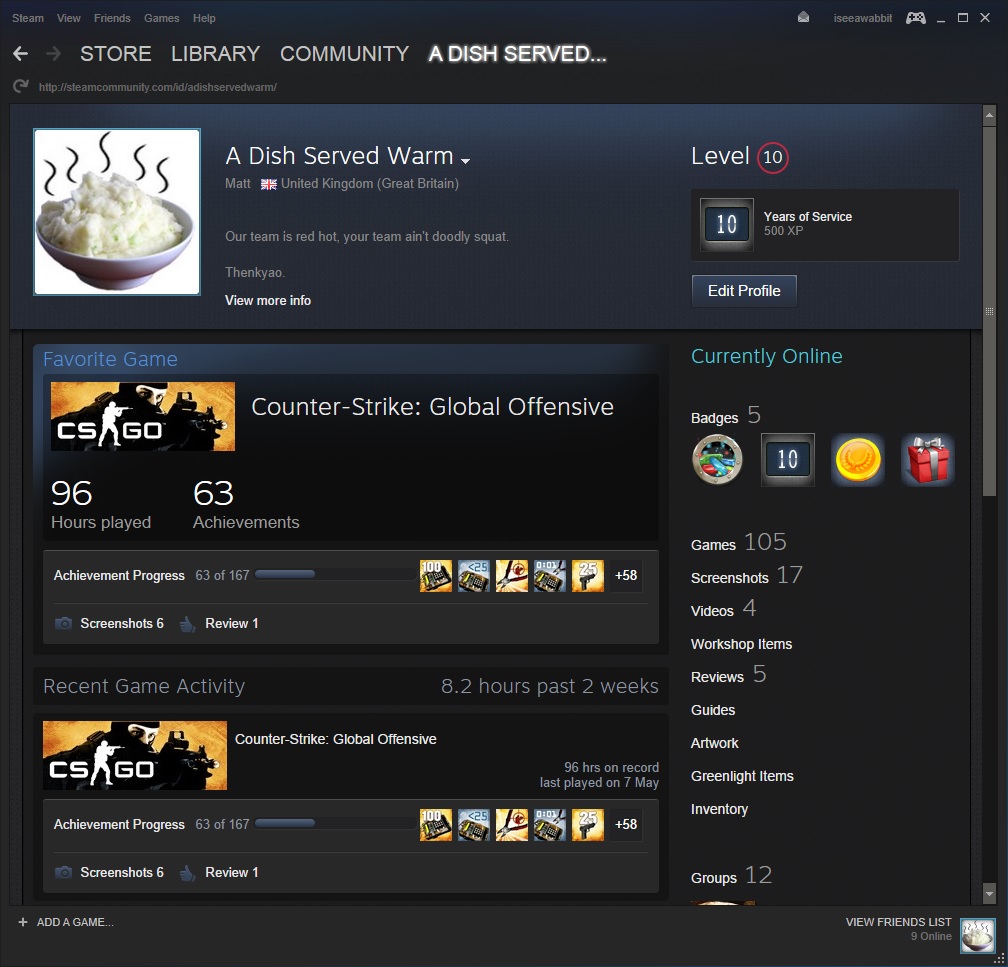
Task: Open the Games menu
Action: point(161,18)
